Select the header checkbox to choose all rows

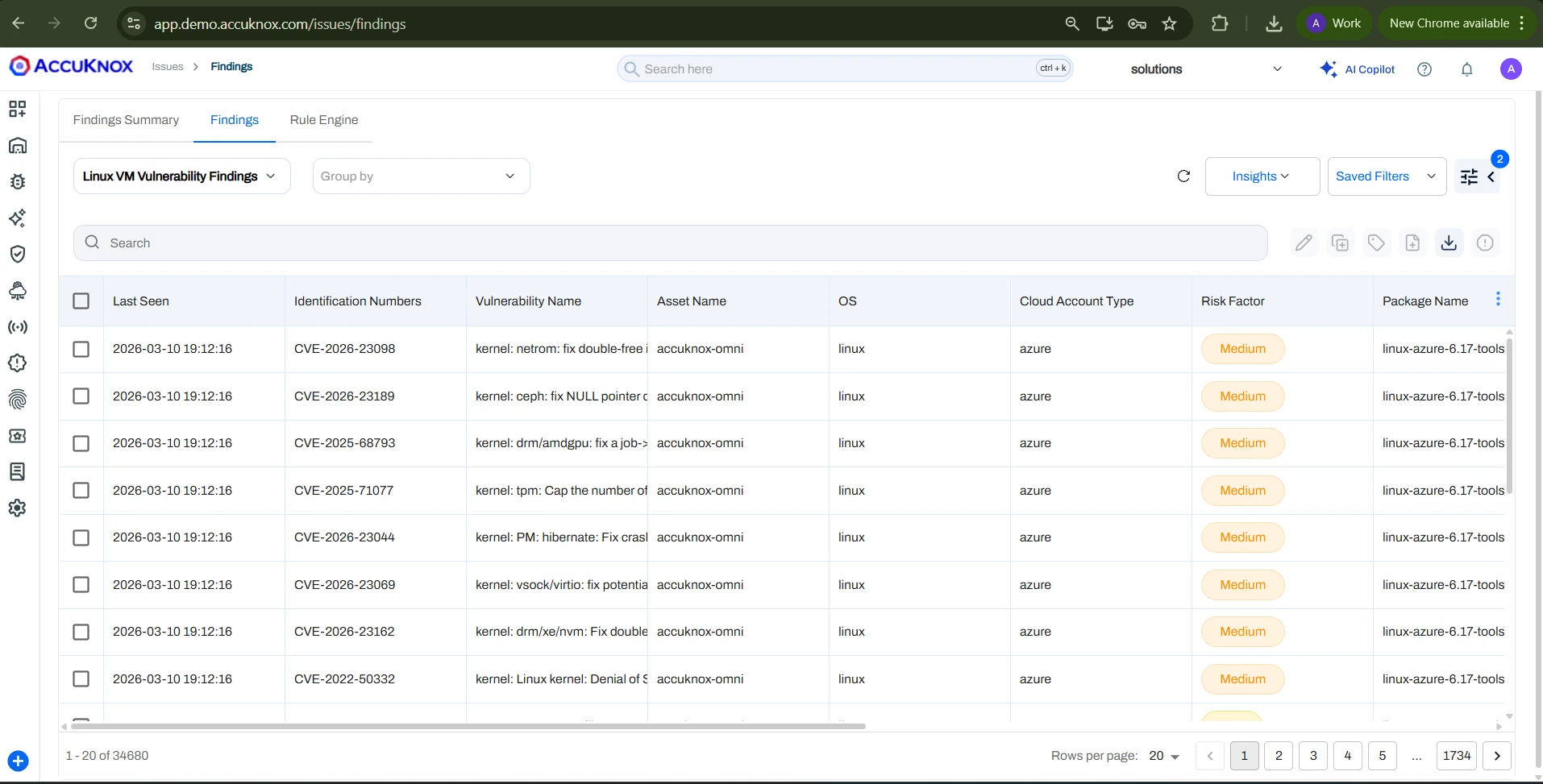click(x=81, y=301)
